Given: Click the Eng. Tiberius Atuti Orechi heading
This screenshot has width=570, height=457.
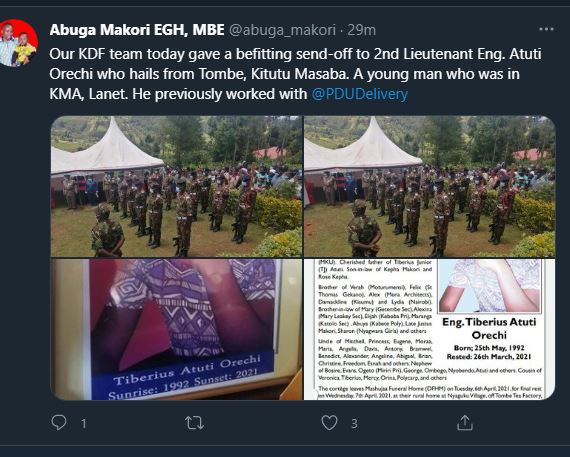Looking at the screenshot, I should click(x=489, y=328).
